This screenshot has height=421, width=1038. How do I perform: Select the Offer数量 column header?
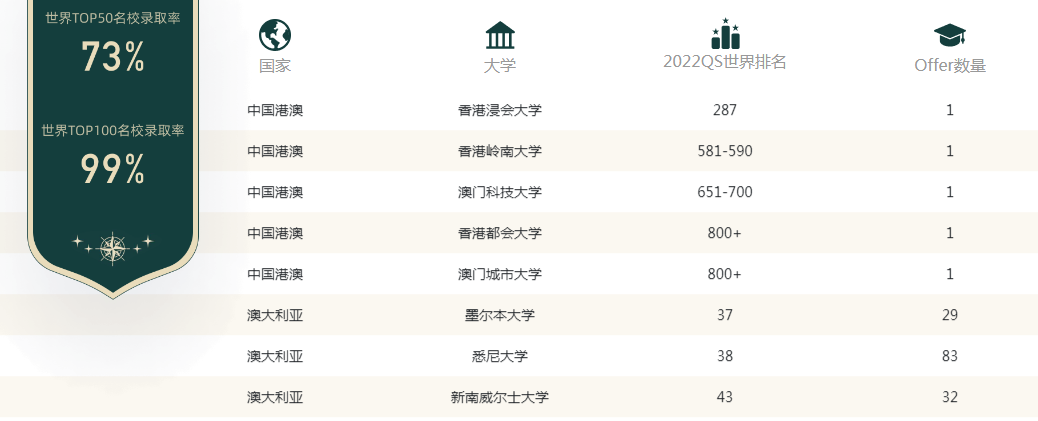950,66
